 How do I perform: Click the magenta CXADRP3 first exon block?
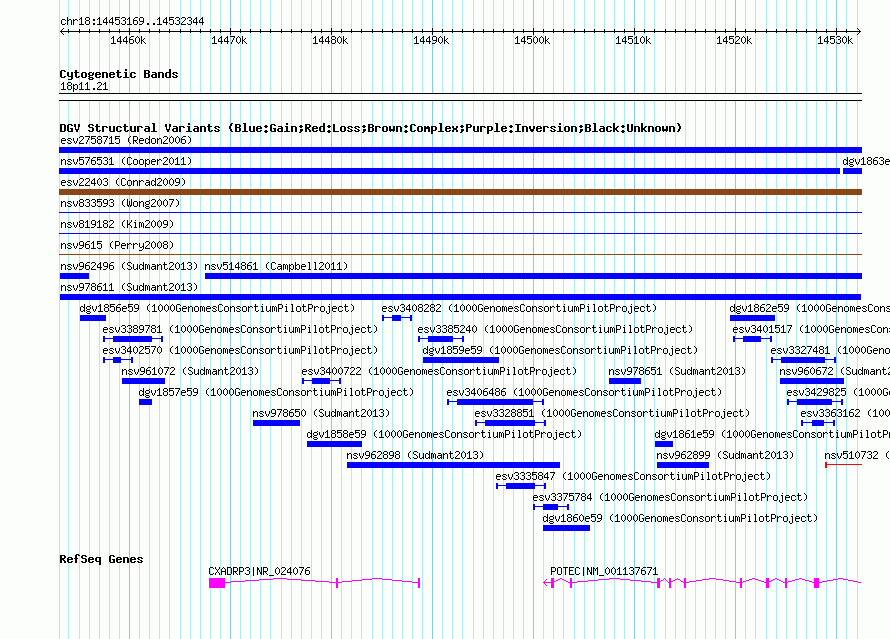tap(217, 583)
